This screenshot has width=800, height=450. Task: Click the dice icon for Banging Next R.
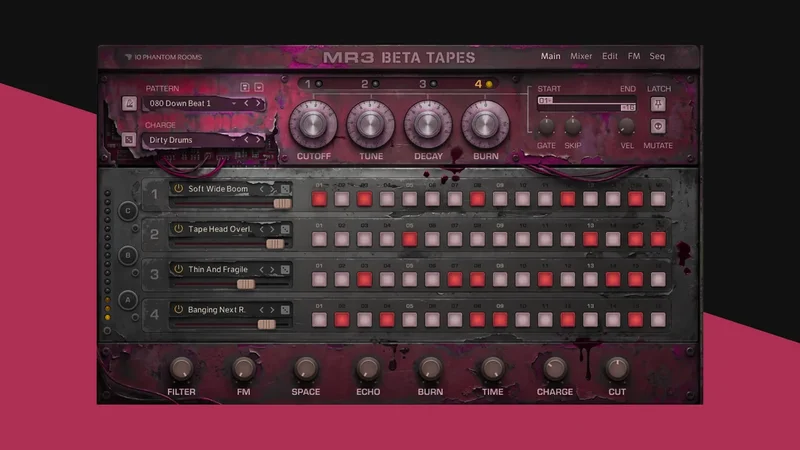coord(285,310)
